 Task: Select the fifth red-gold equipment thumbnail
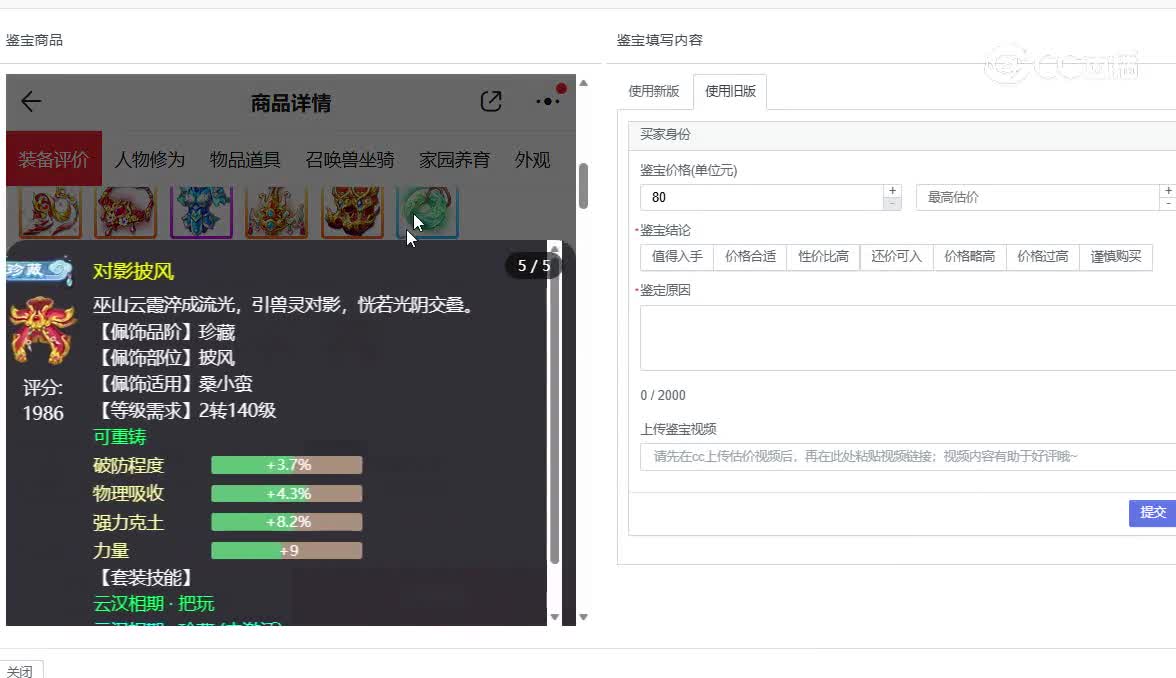click(x=352, y=212)
